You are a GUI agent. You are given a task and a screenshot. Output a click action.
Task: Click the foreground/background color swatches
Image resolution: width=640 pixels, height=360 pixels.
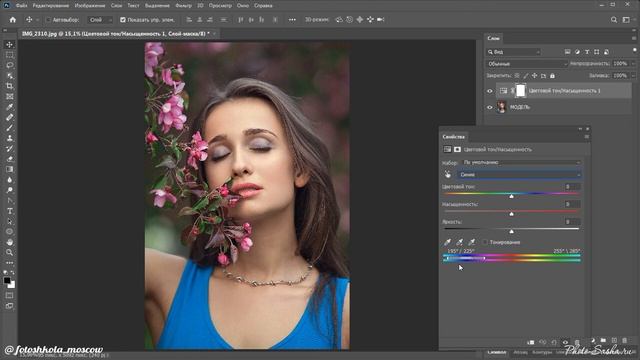pyautogui.click(x=9, y=282)
